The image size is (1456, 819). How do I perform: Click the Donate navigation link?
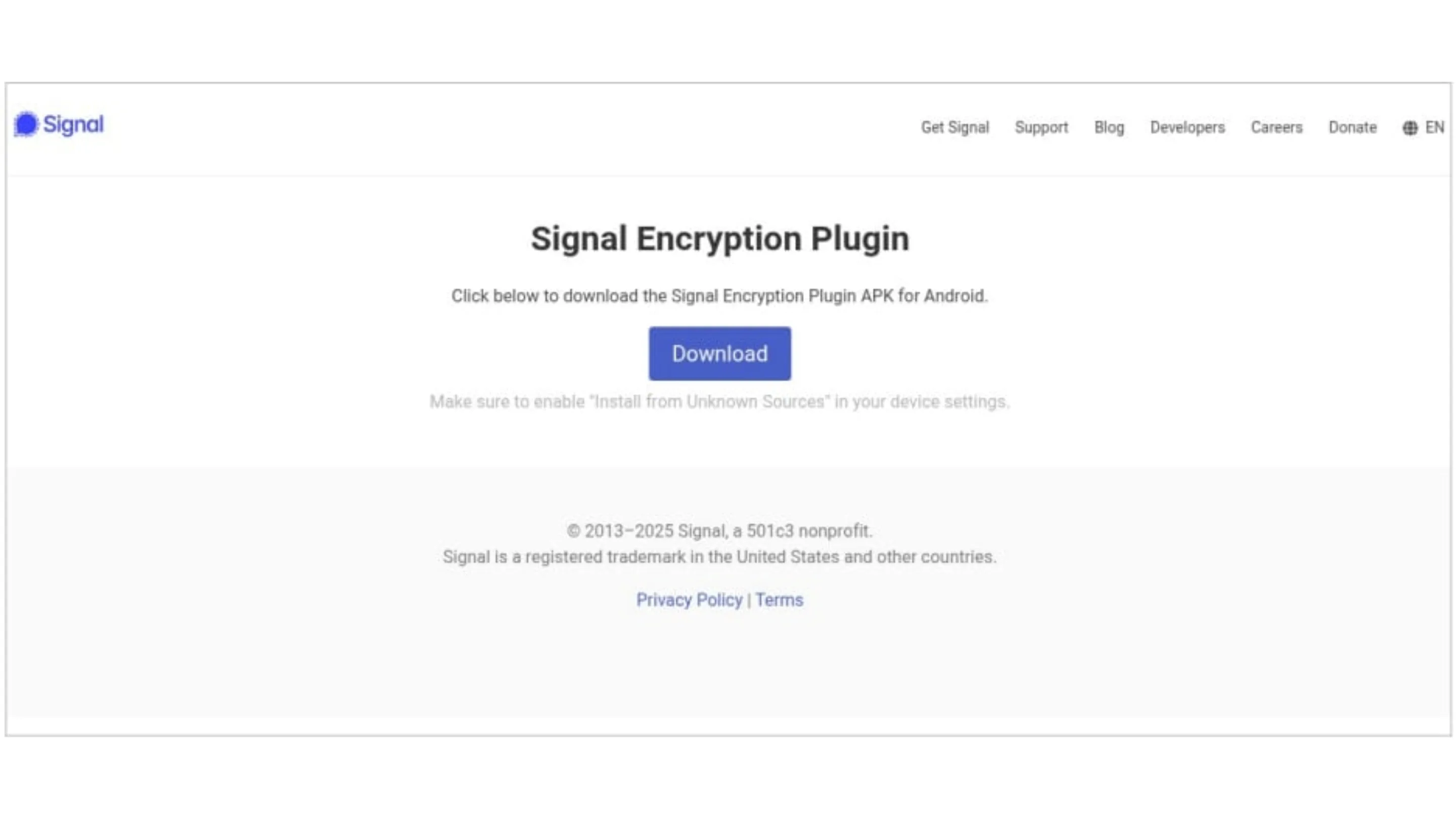(x=1352, y=128)
